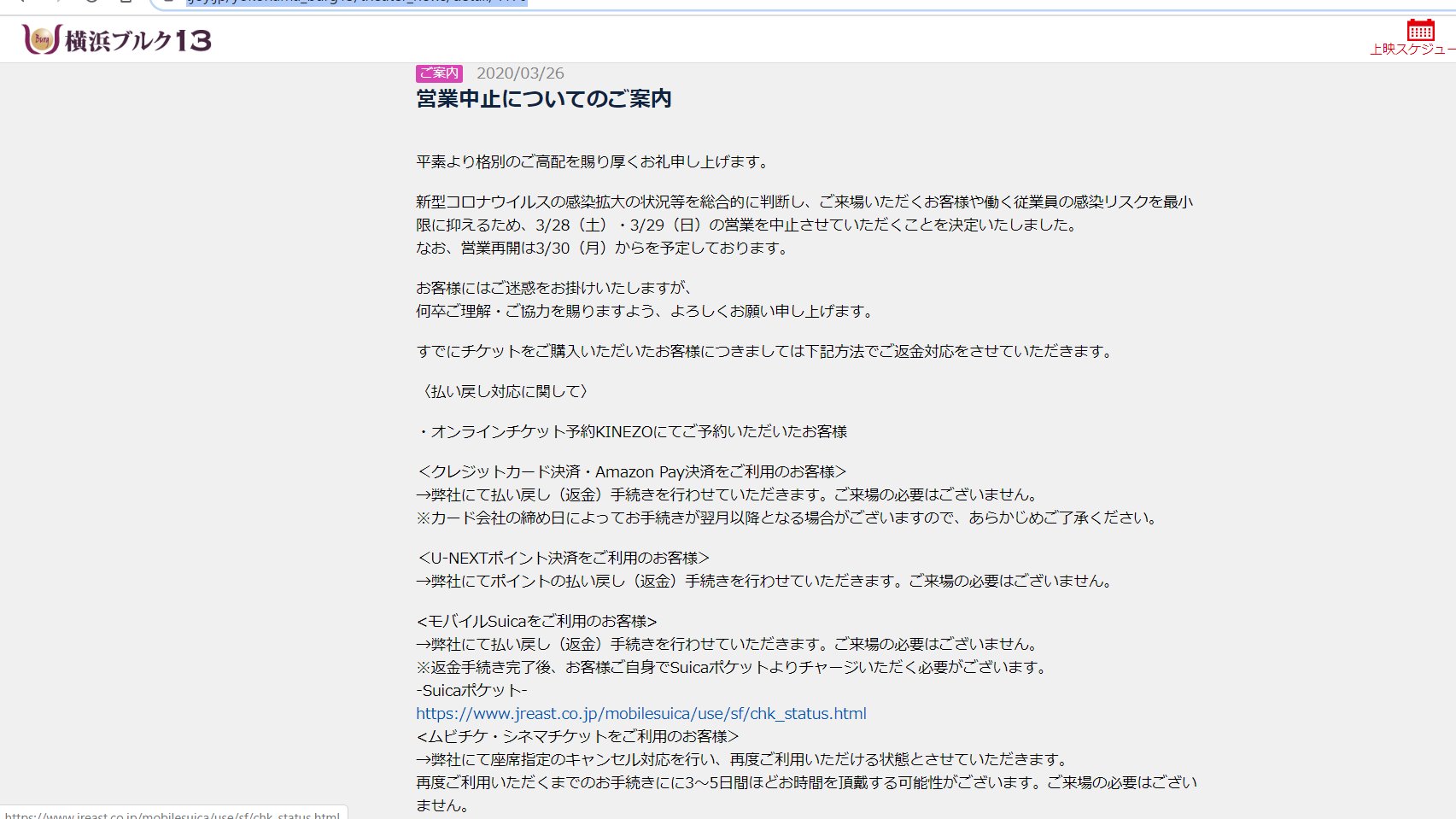1456x819 pixels.
Task: Click the line mentioning オンラインチケット予約KINEZO
Action: [632, 431]
